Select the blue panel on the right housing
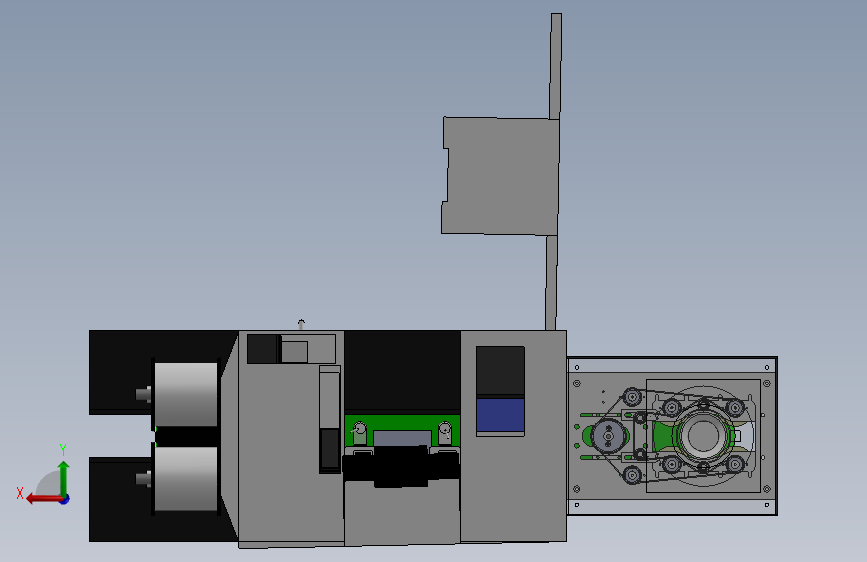The width and height of the screenshot is (867, 562). point(500,415)
